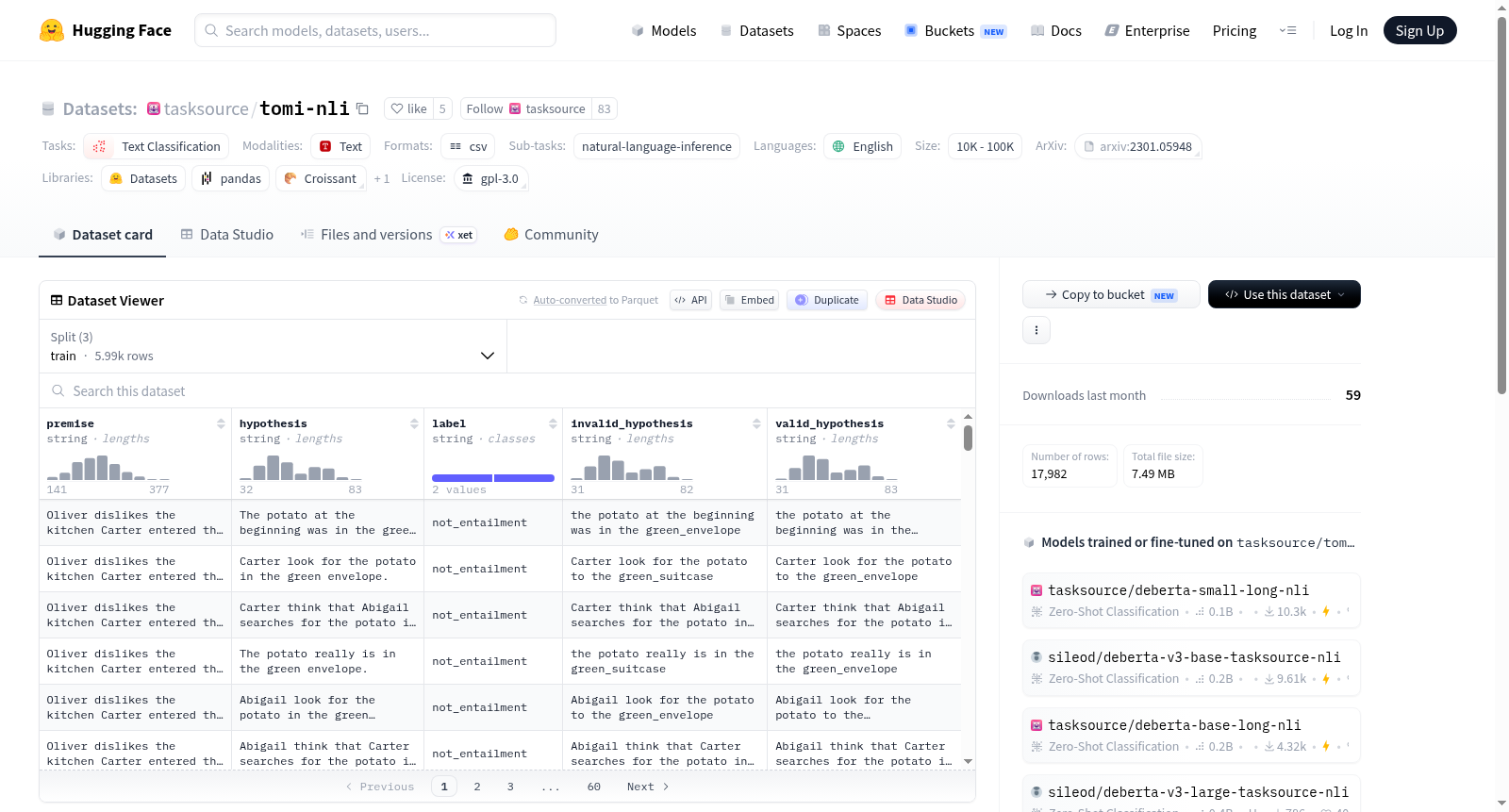Duplicate the dataset viewer
The image size is (1509, 812).
827,300
